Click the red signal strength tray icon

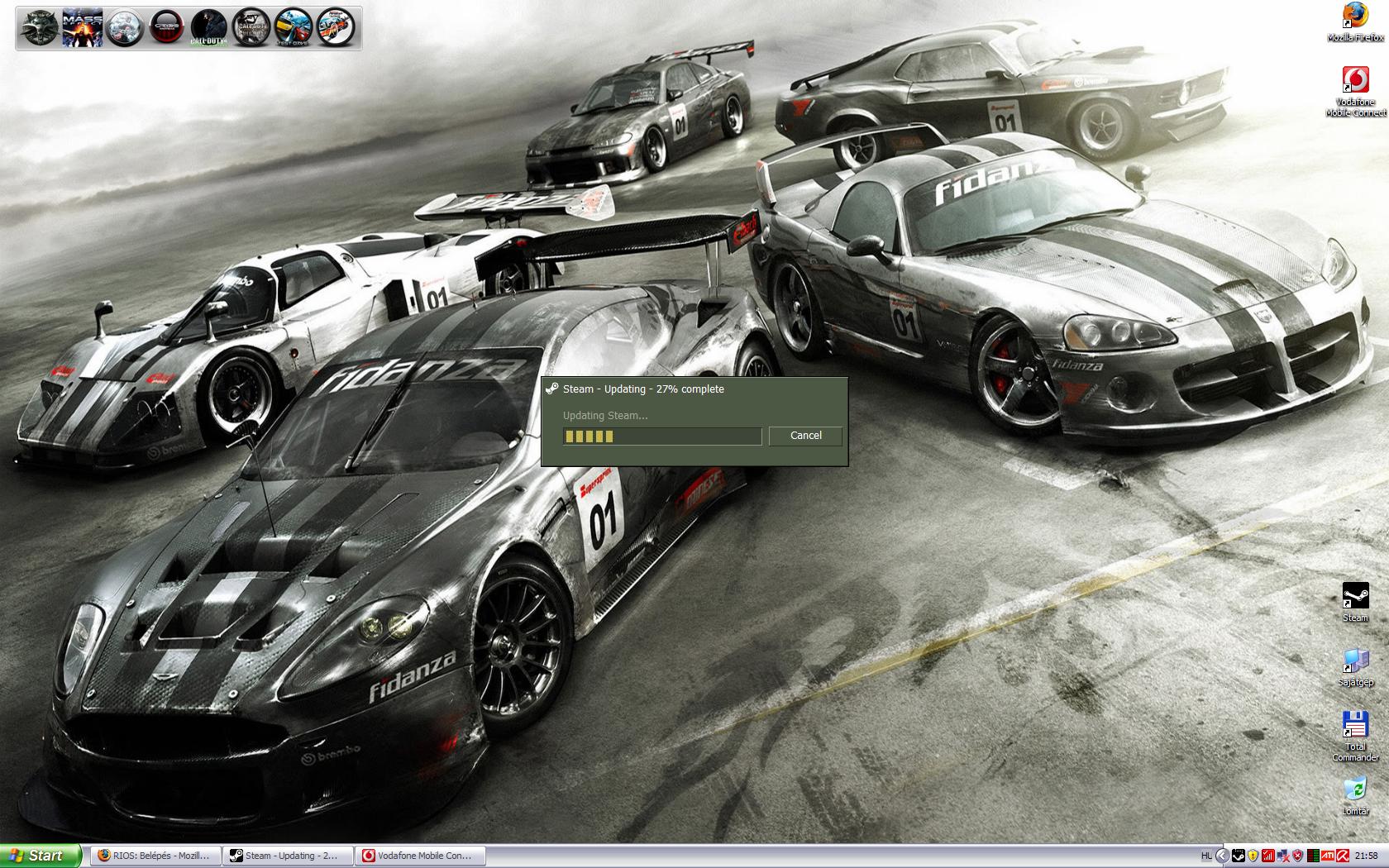1267,856
